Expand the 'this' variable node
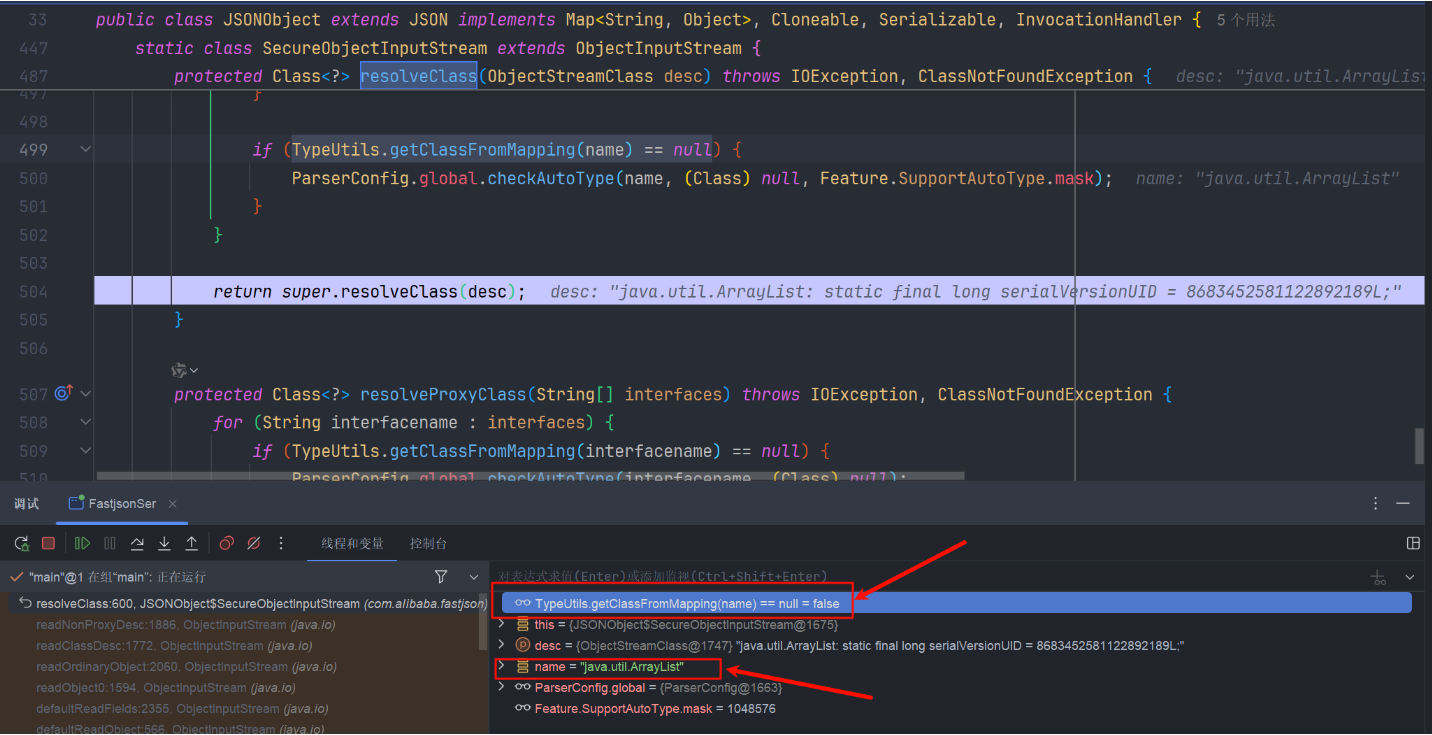The width and height of the screenshot is (1432, 735). [502, 624]
